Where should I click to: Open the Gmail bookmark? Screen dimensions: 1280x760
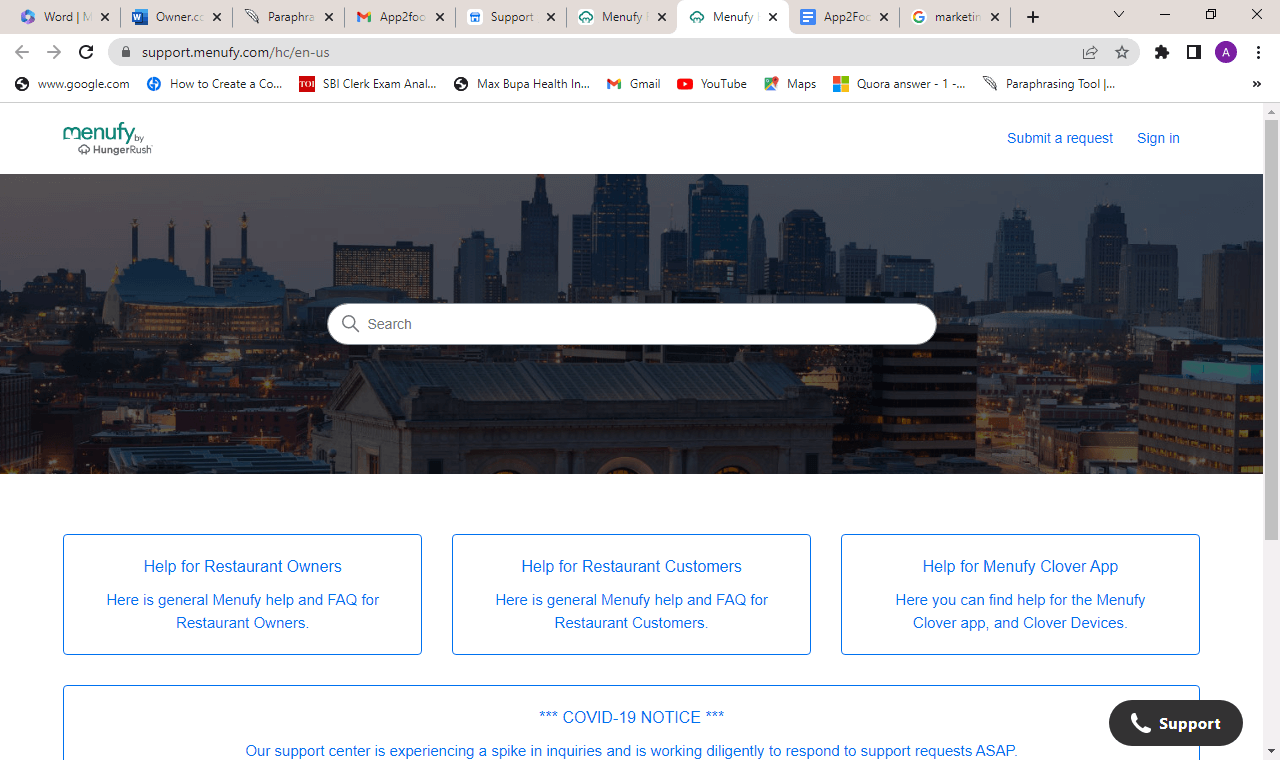[x=633, y=84]
